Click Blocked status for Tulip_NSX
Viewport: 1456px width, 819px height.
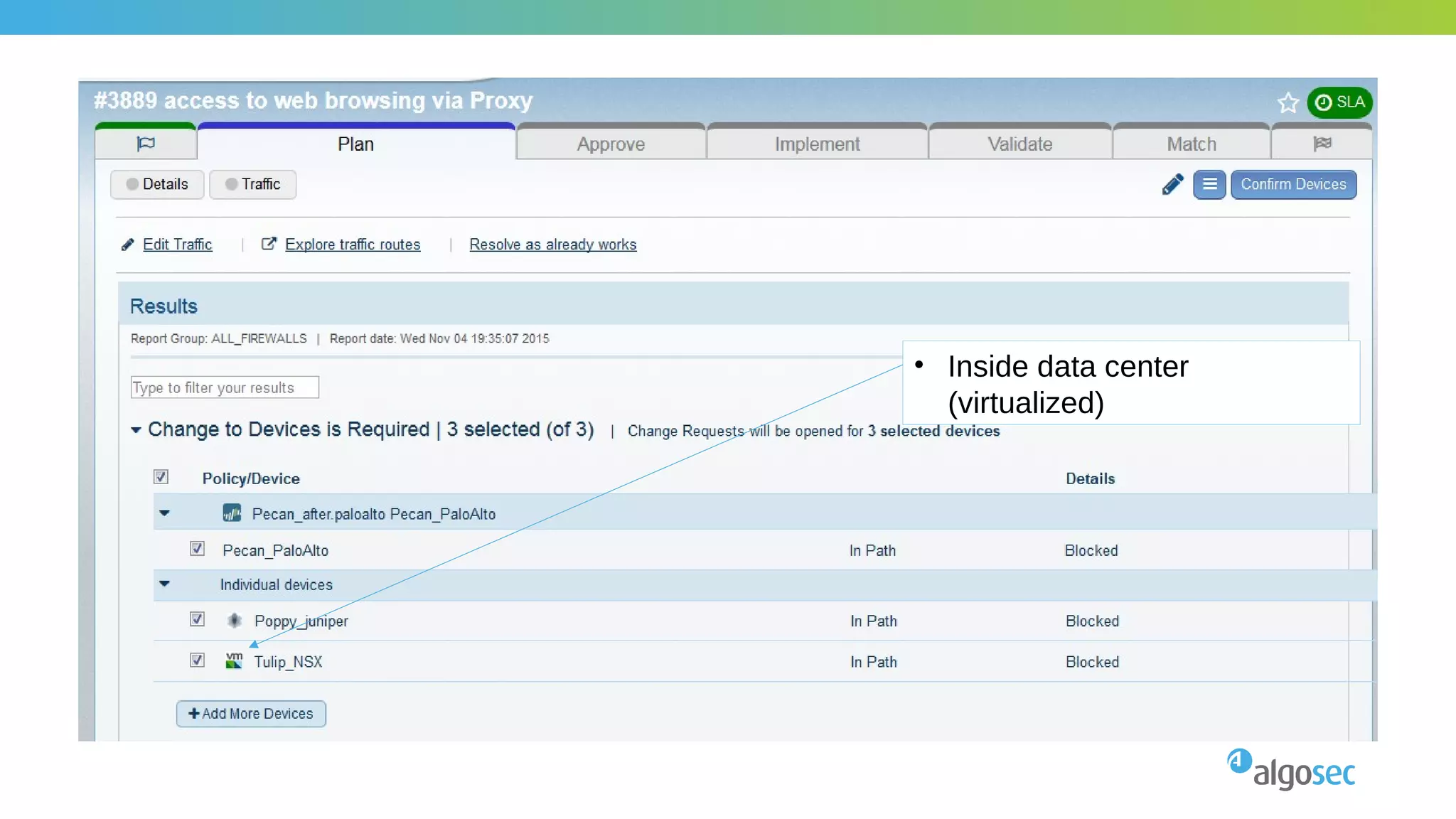1092,662
